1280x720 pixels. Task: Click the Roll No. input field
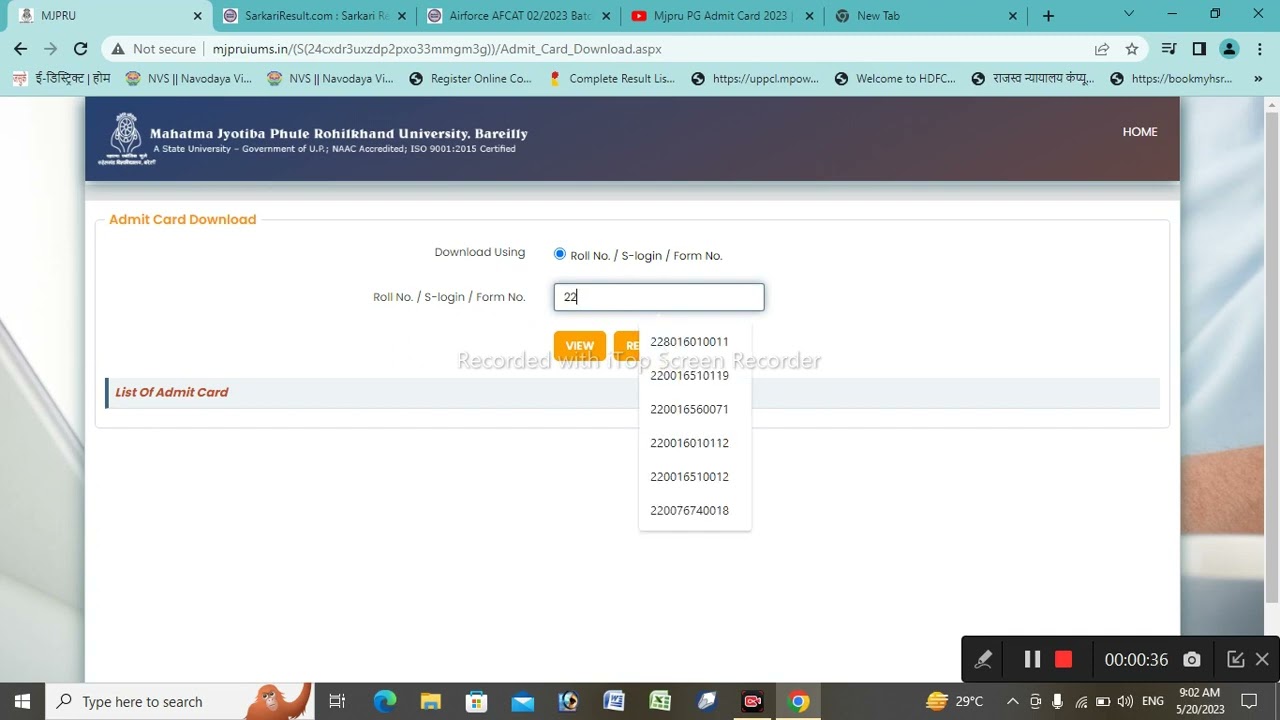[659, 297]
